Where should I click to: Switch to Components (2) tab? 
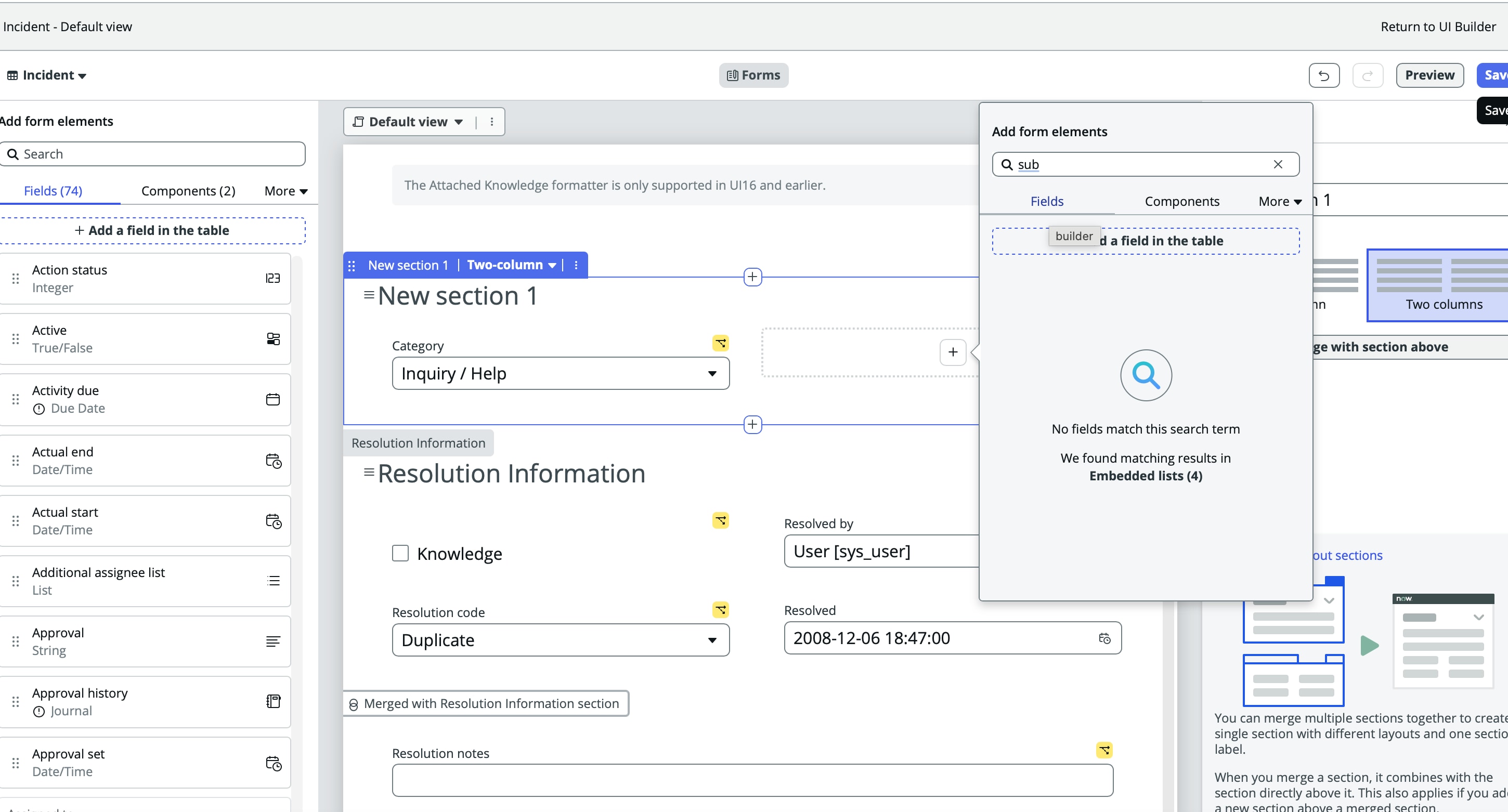[188, 191]
